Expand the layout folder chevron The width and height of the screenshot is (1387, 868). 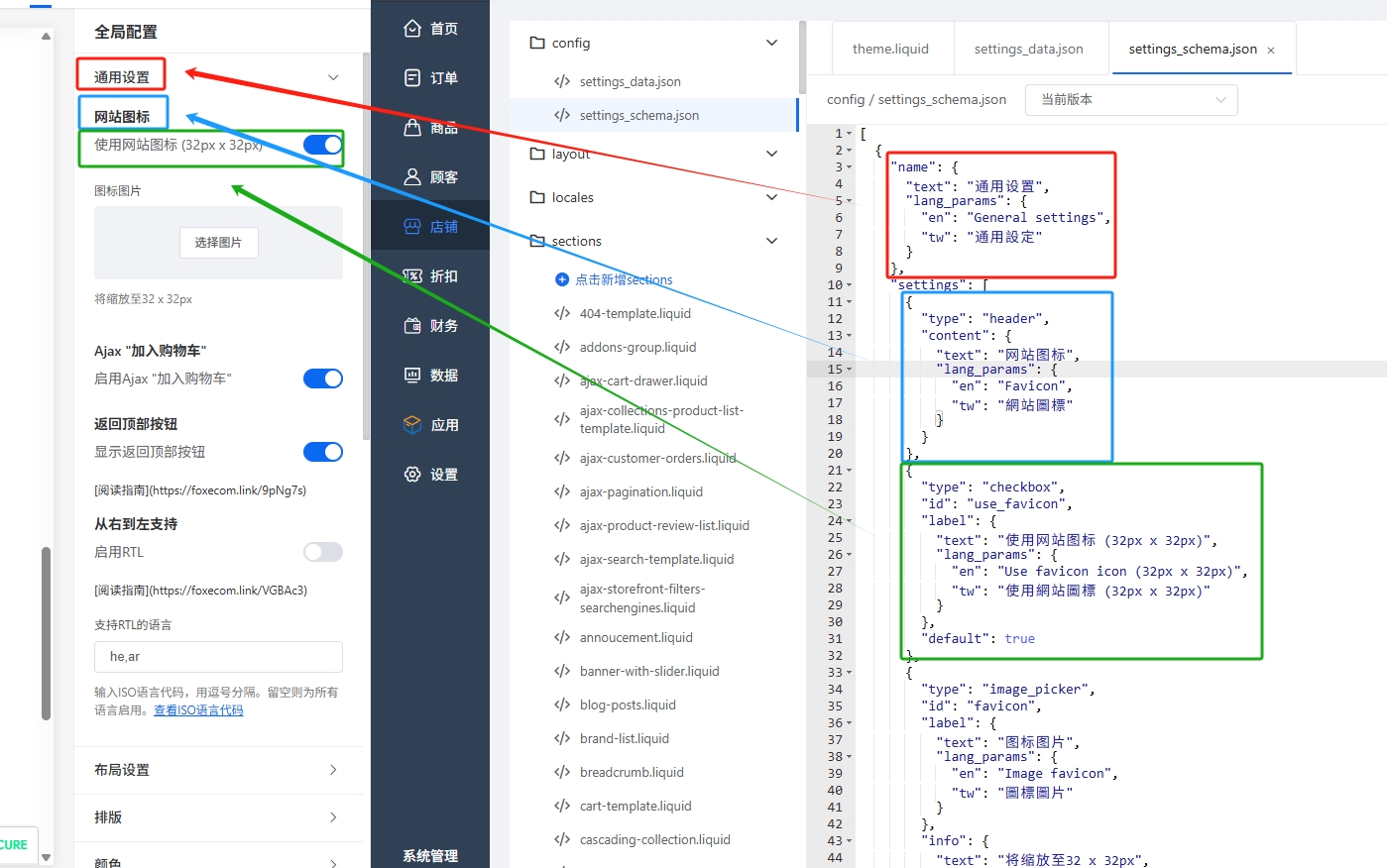[x=771, y=154]
